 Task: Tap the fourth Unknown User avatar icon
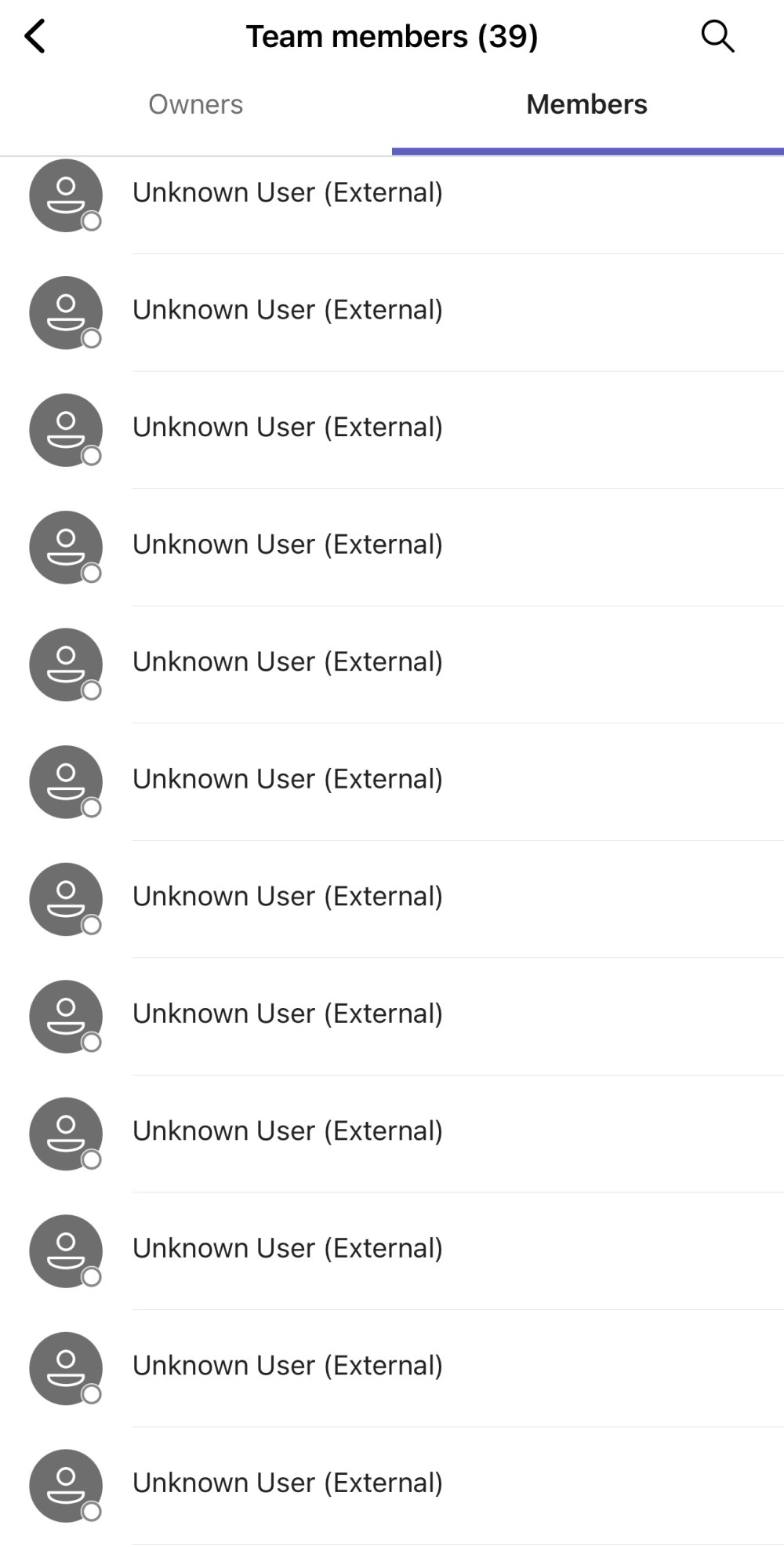(66, 547)
